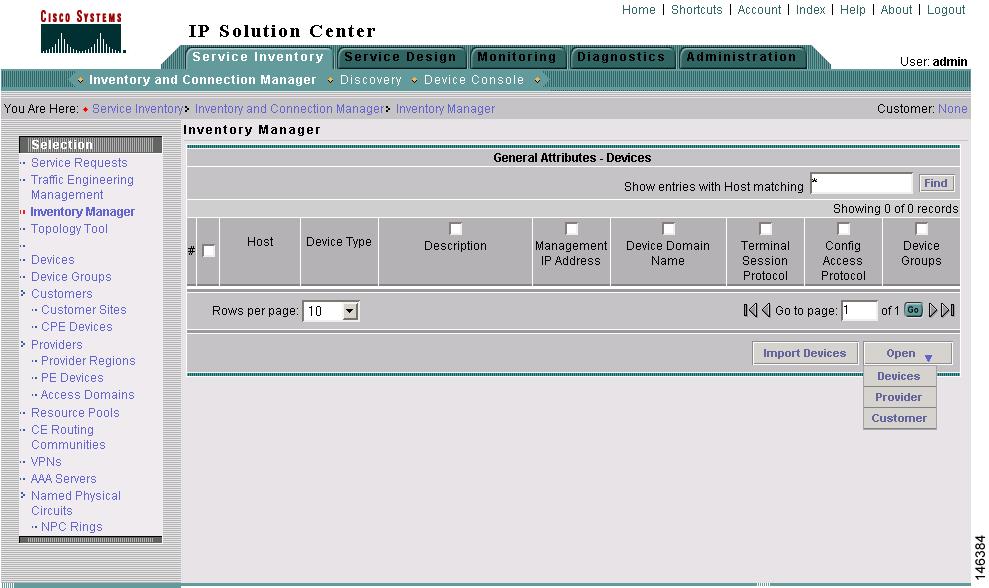Go to previous page arrow
The width and height of the screenshot is (989, 588).
click(x=766, y=310)
